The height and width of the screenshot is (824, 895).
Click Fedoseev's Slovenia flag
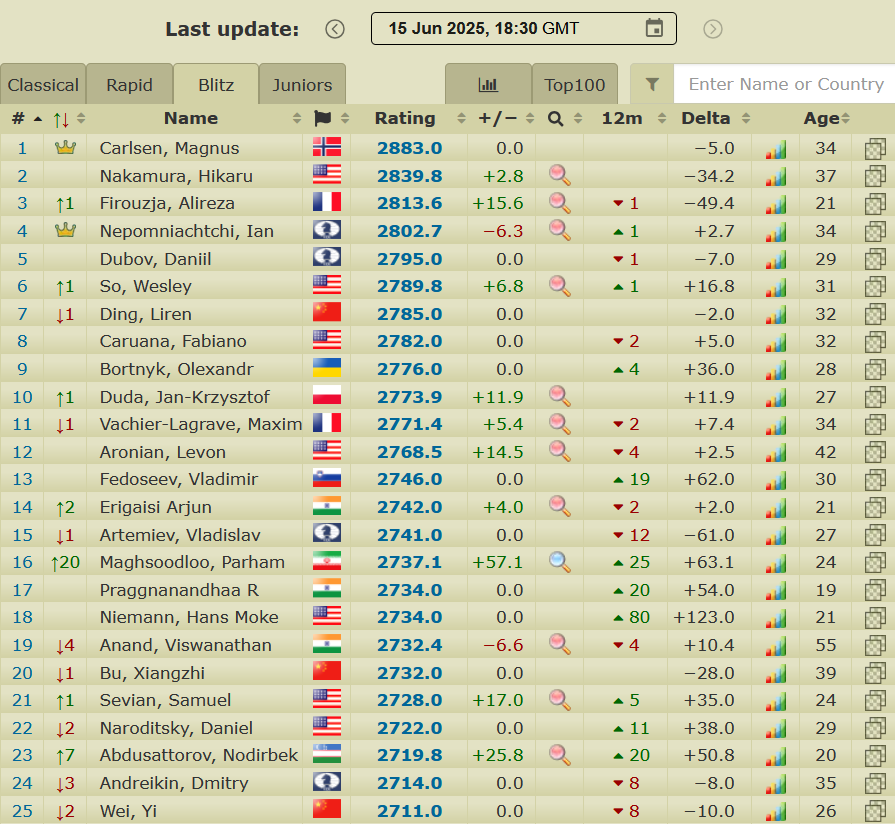coord(327,478)
